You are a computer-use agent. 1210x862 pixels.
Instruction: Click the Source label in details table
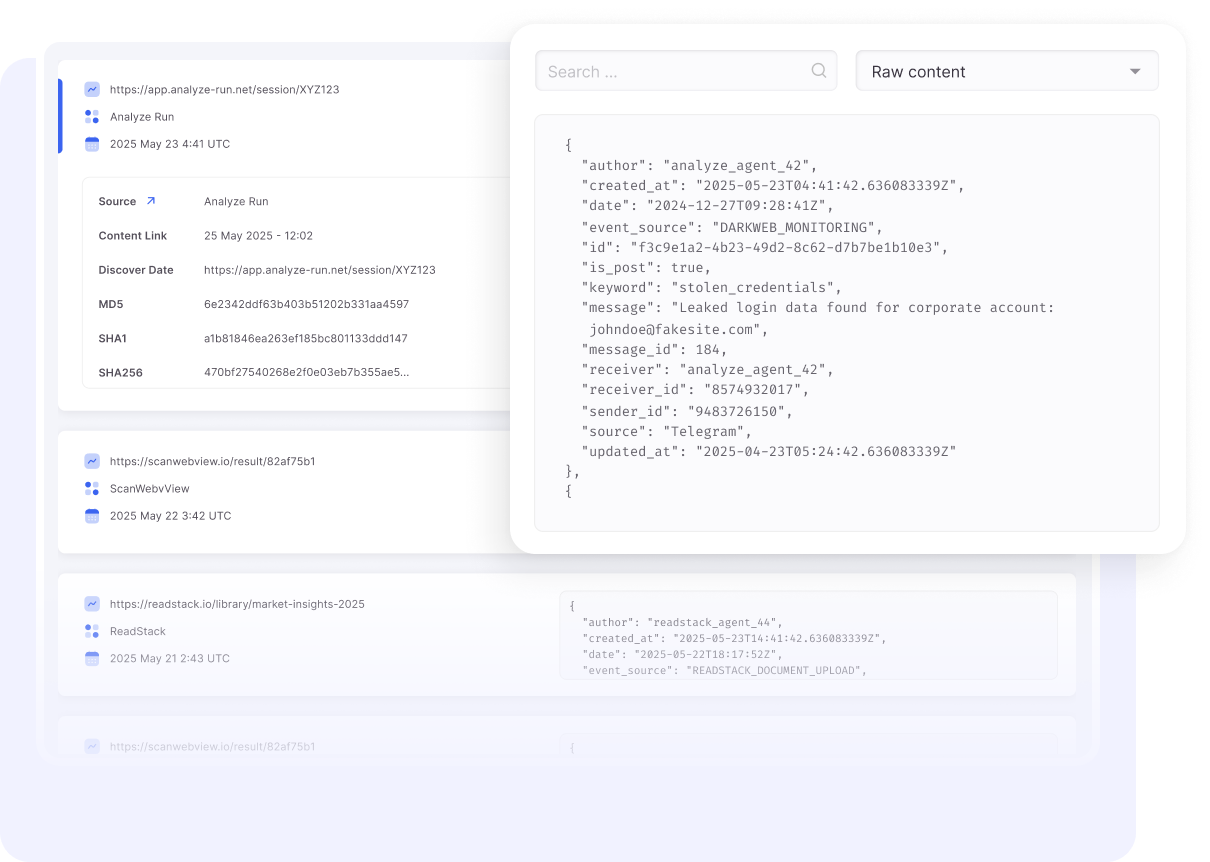click(117, 202)
